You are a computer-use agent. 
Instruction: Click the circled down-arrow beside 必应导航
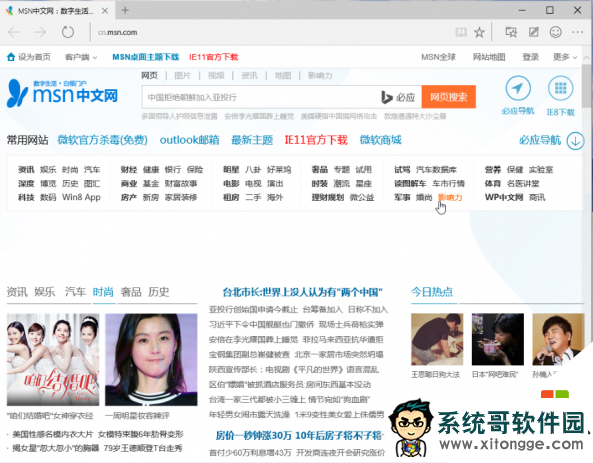[x=575, y=141]
